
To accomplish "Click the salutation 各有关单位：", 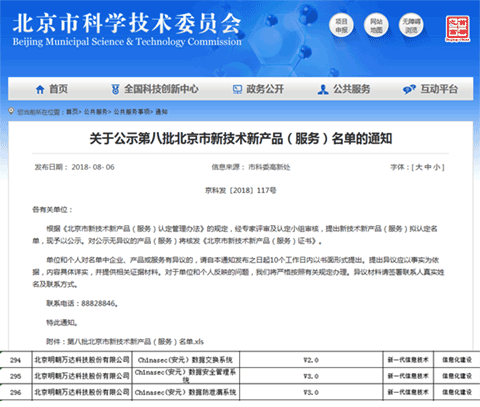I will 52,210.
